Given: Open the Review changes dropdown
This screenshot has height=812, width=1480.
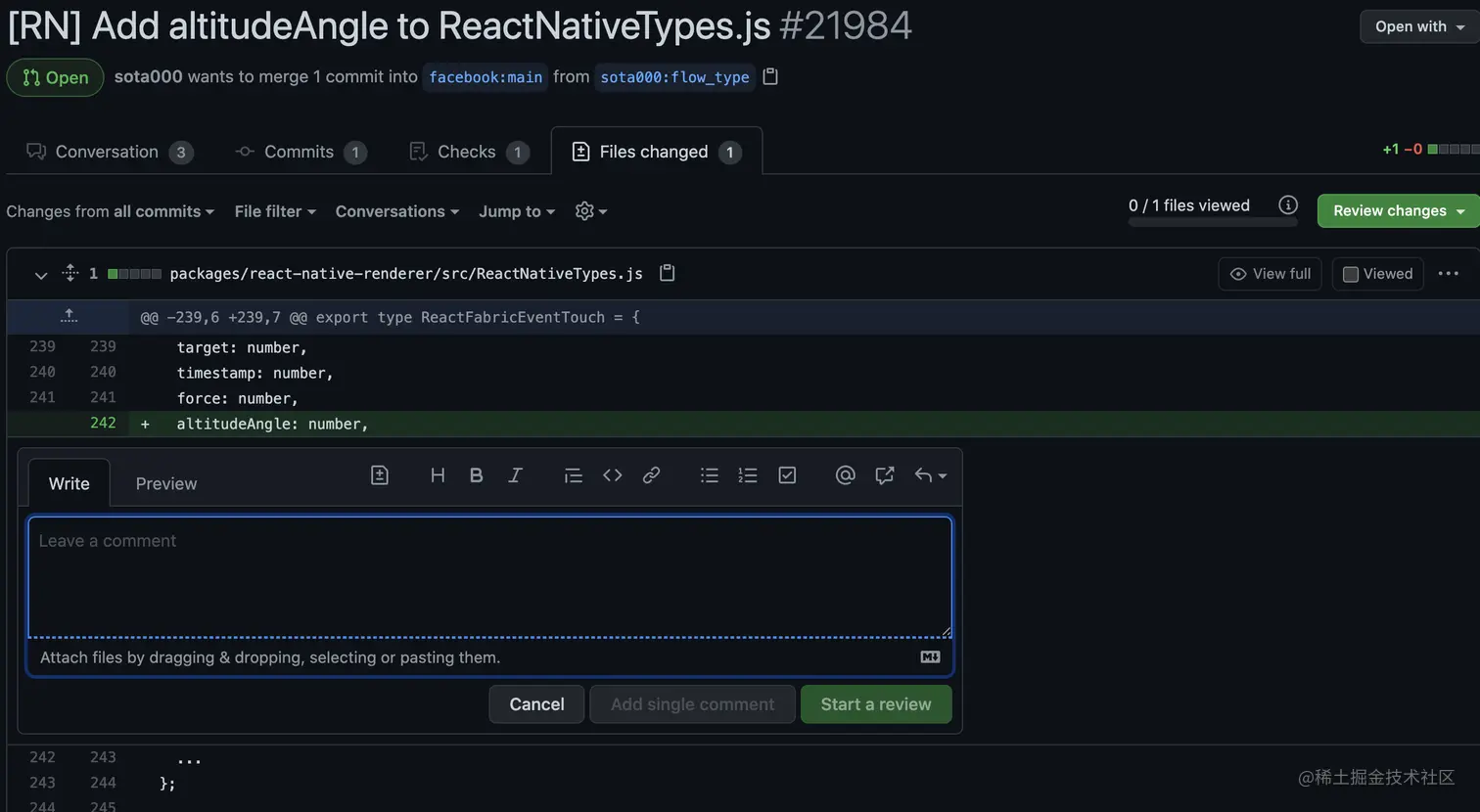Looking at the screenshot, I should (x=1398, y=211).
